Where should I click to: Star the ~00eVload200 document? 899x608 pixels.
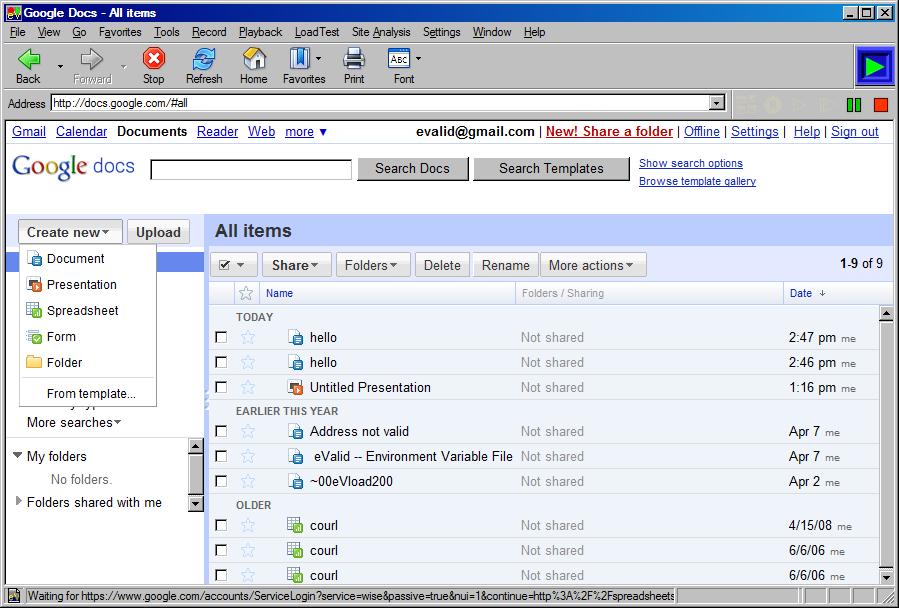(x=248, y=481)
